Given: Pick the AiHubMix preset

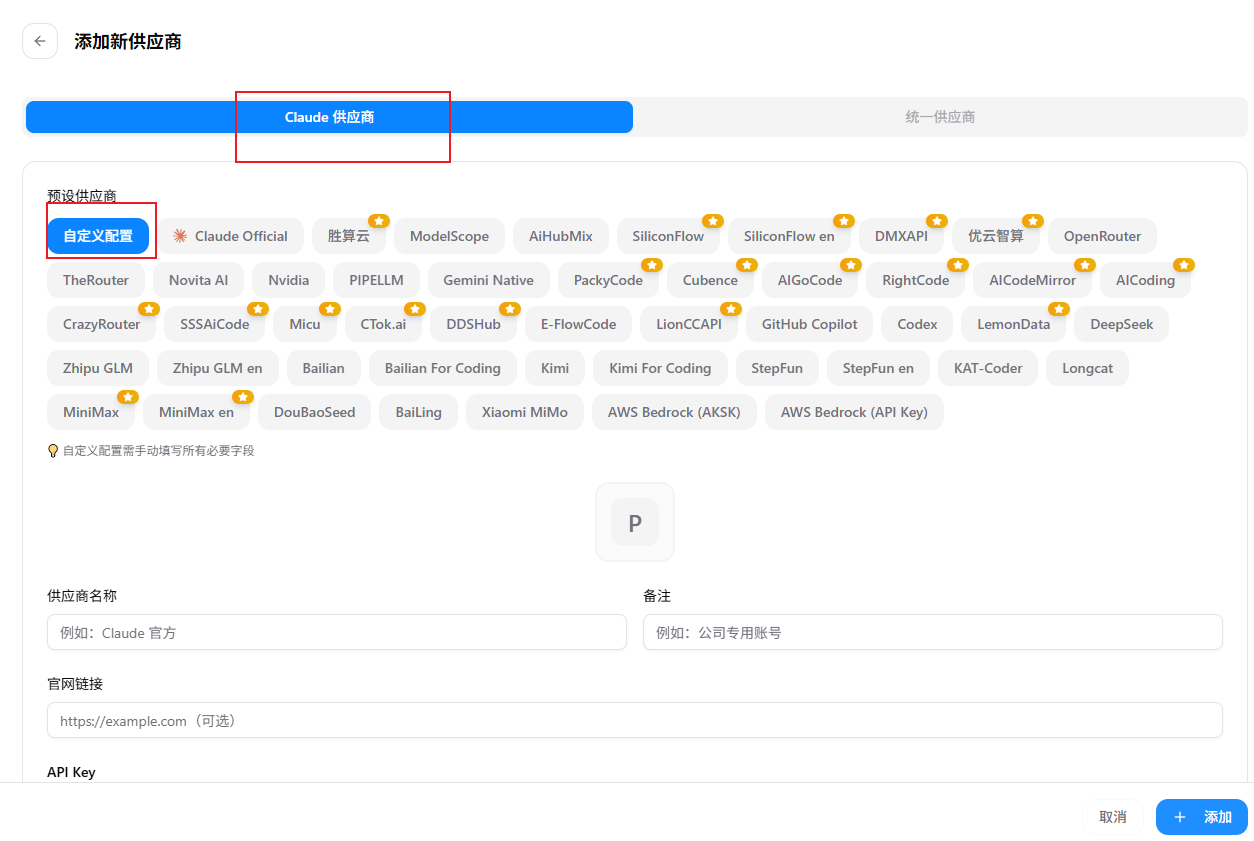Looking at the screenshot, I should [x=561, y=236].
